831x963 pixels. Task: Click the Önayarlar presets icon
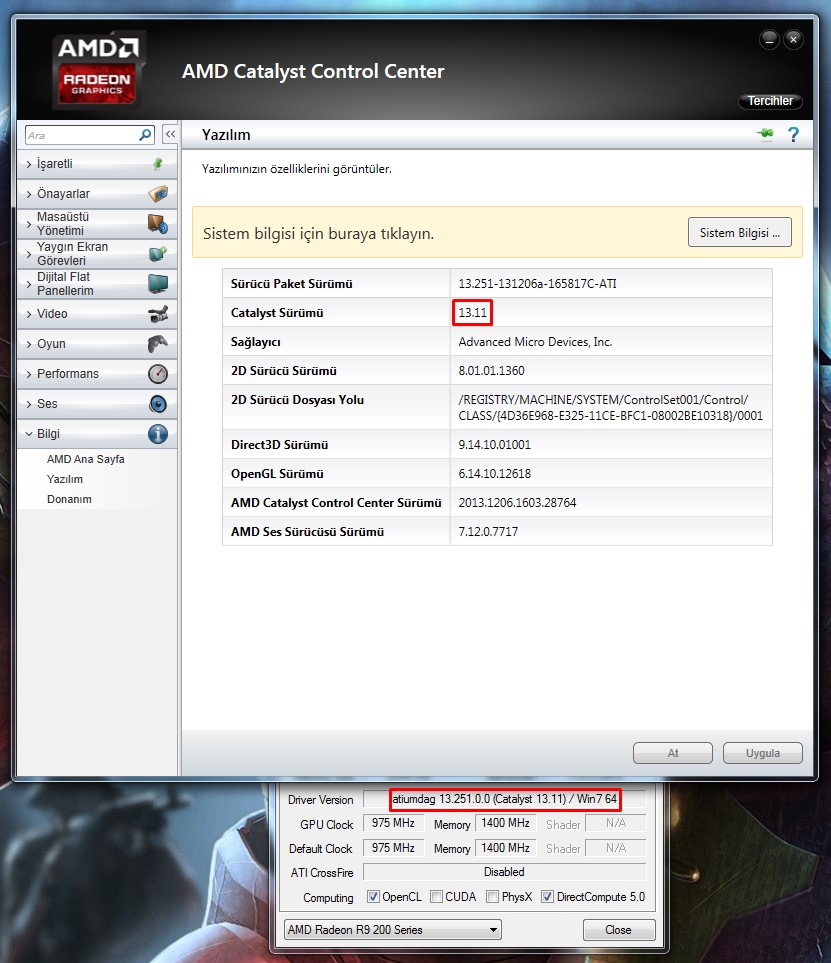pyautogui.click(x=158, y=193)
